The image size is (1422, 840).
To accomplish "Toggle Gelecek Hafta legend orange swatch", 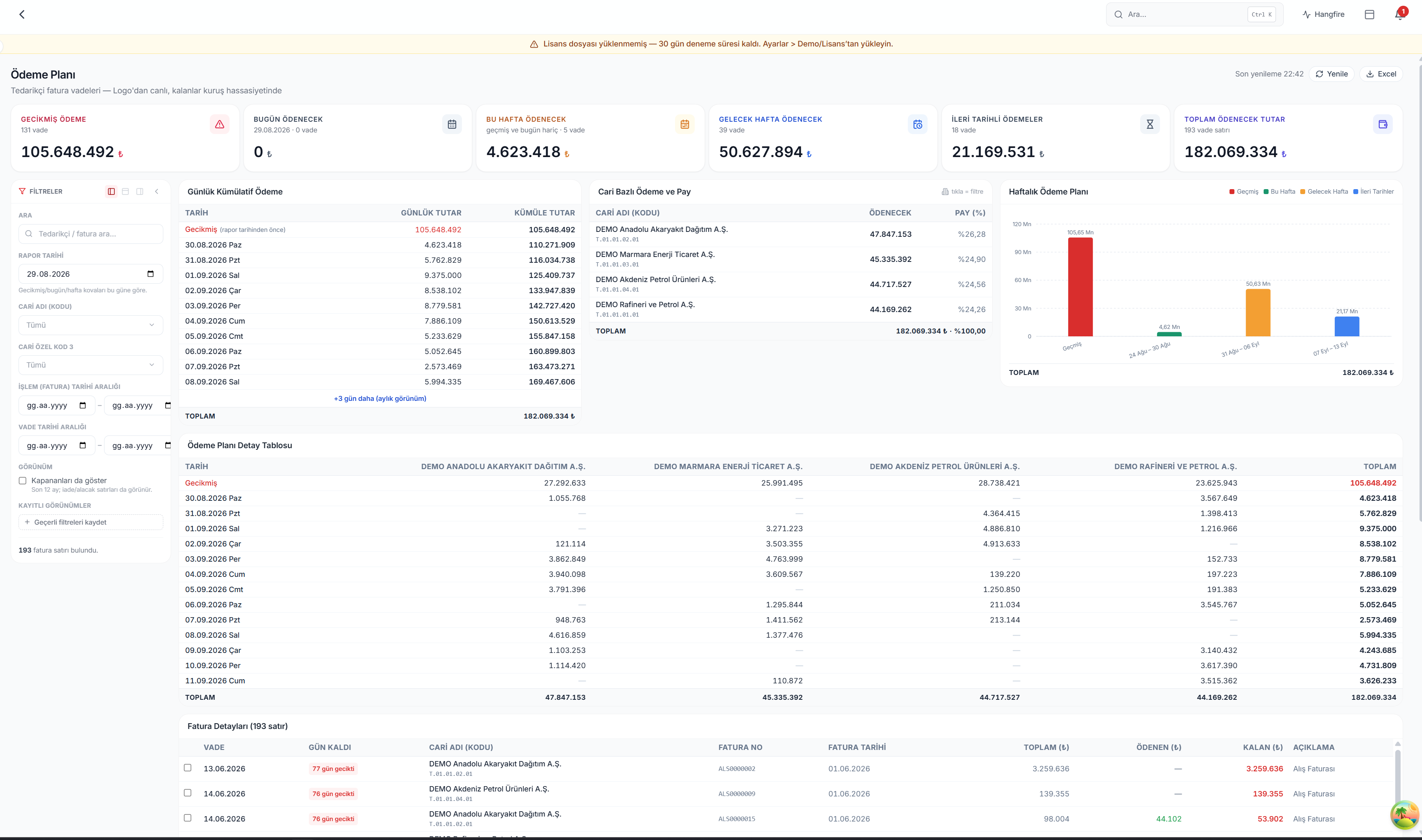I will point(1303,191).
